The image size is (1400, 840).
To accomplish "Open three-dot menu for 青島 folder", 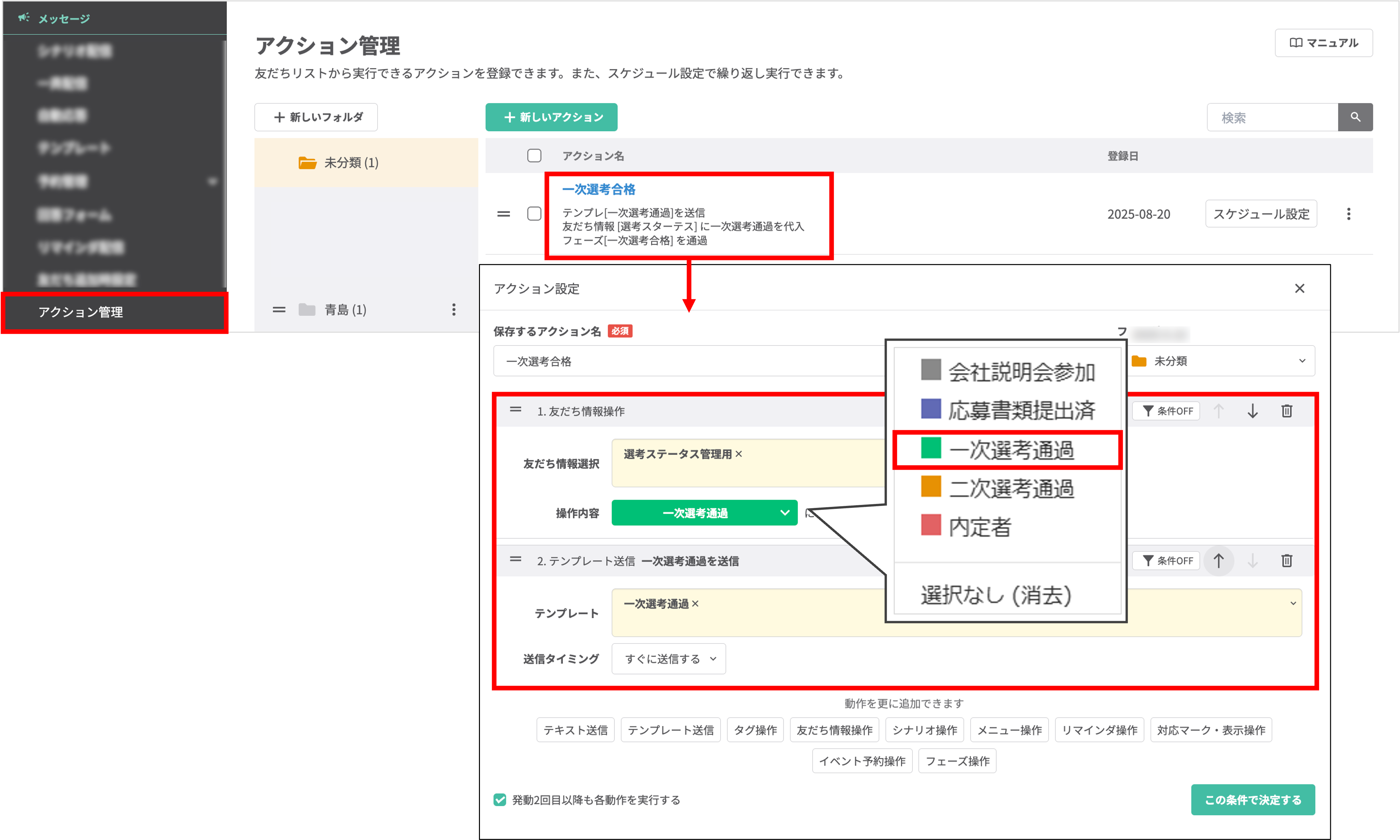I will (x=454, y=310).
